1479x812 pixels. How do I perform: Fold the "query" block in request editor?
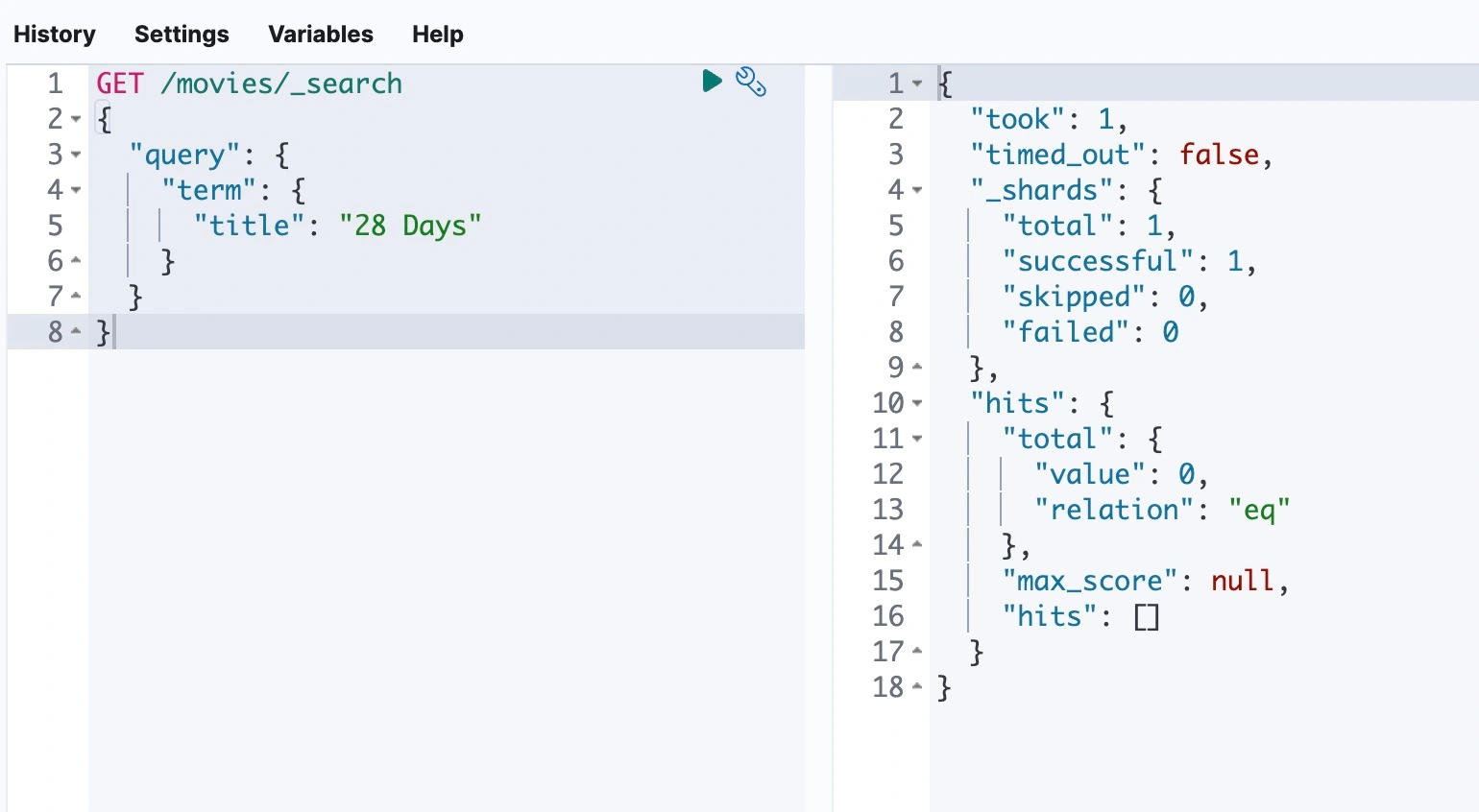coord(76,155)
